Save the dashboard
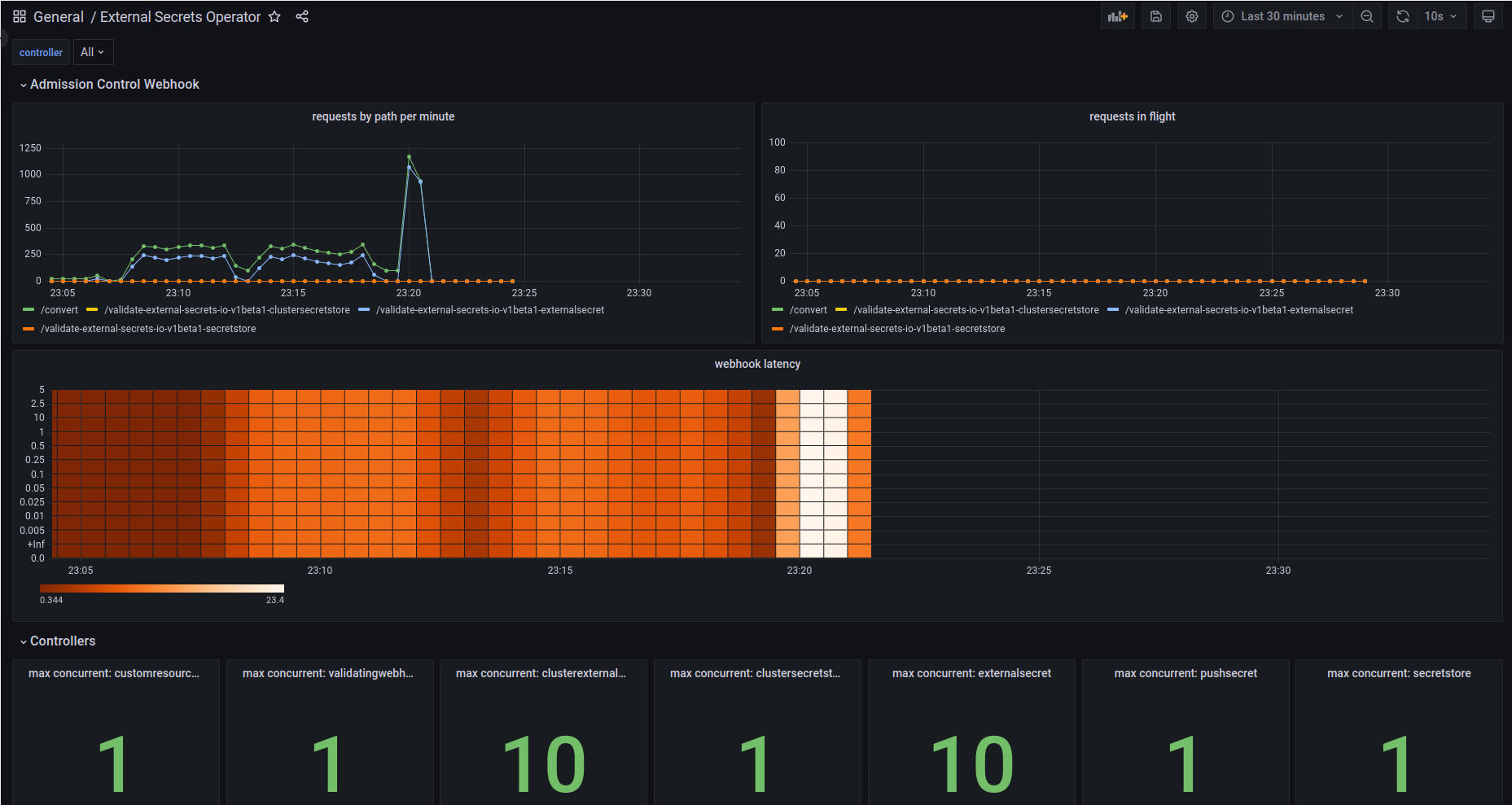1512x805 pixels. pyautogui.click(x=1155, y=15)
